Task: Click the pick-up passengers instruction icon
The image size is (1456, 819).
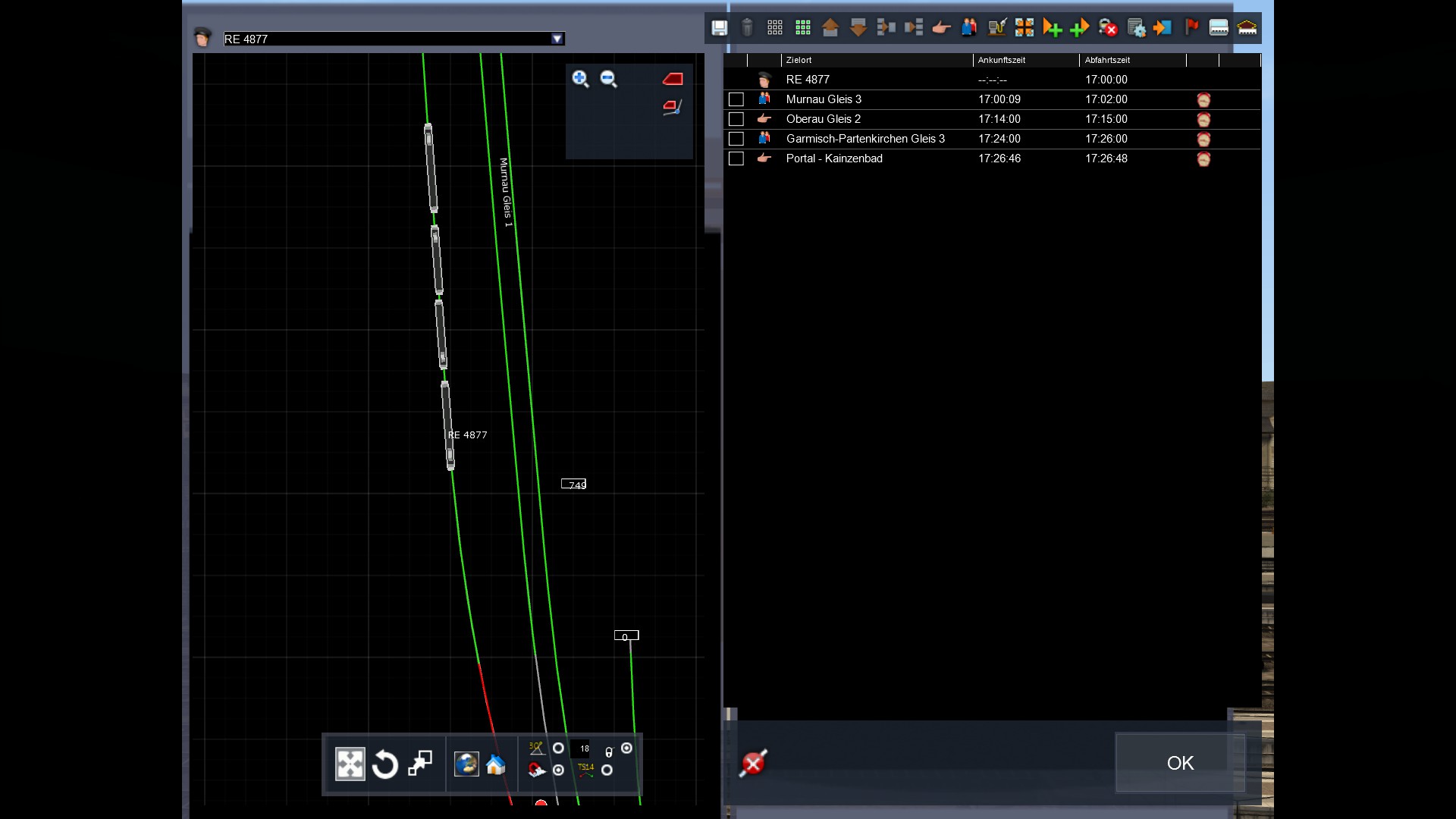Action: [968, 28]
